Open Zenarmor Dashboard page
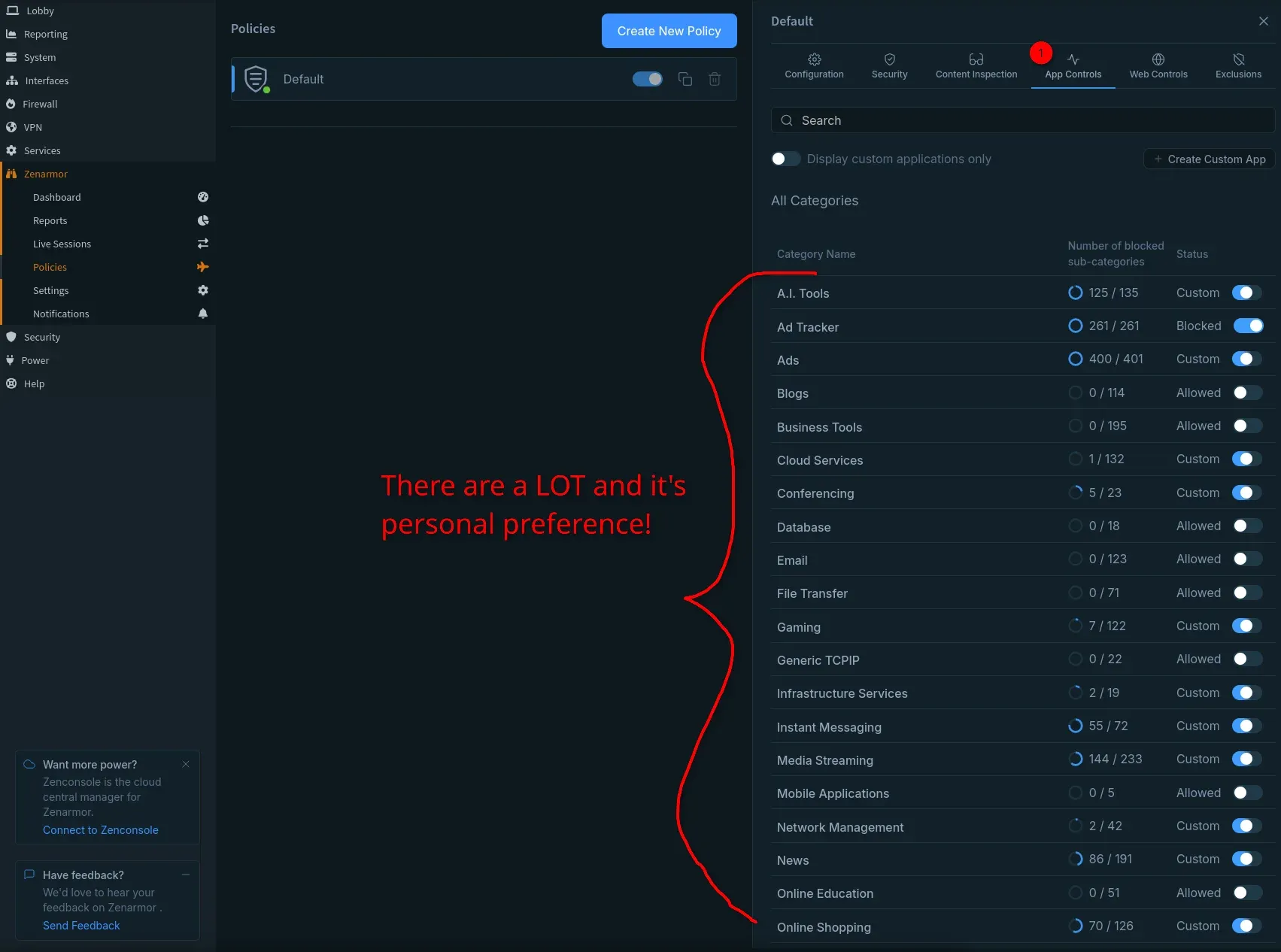The width and height of the screenshot is (1281, 952). point(56,197)
